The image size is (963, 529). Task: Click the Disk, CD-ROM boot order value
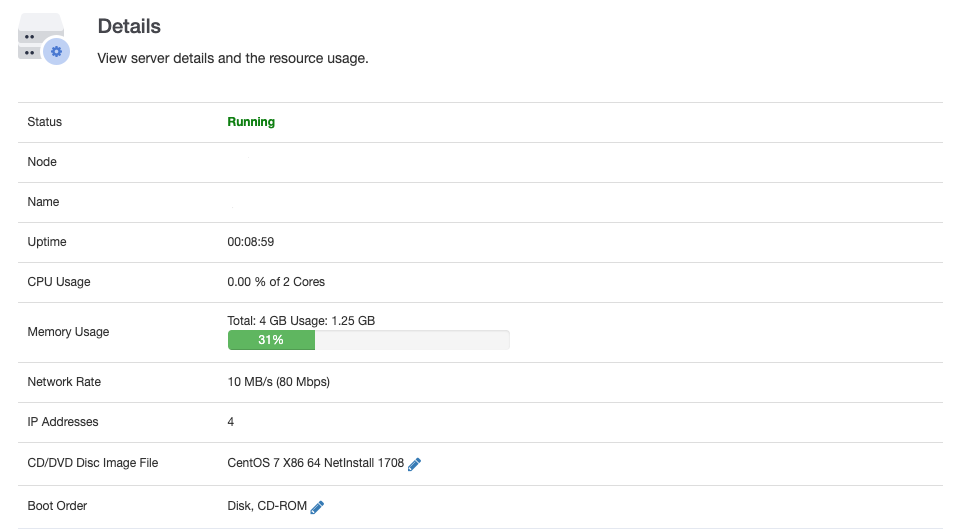click(267, 506)
